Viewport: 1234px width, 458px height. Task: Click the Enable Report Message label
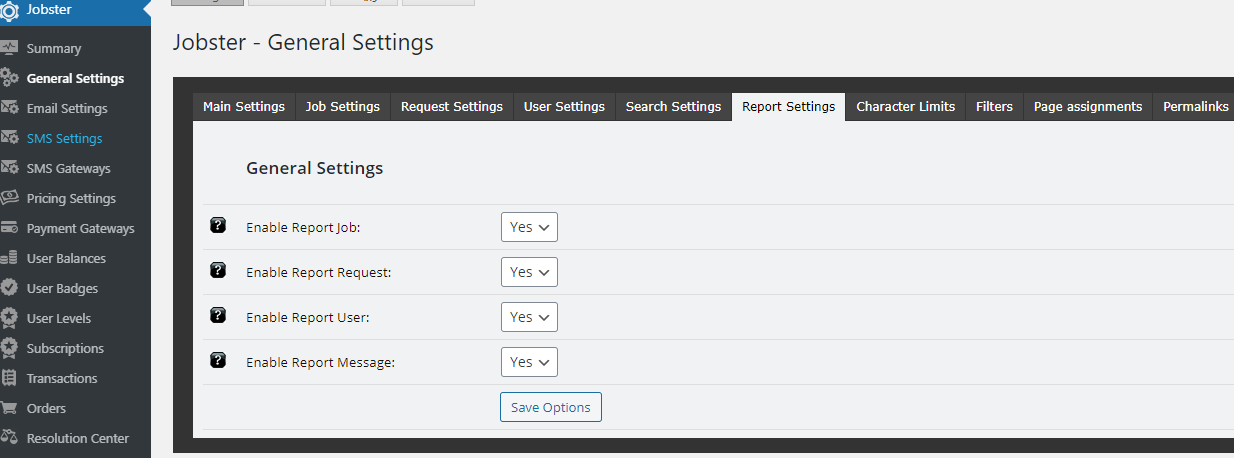point(321,363)
